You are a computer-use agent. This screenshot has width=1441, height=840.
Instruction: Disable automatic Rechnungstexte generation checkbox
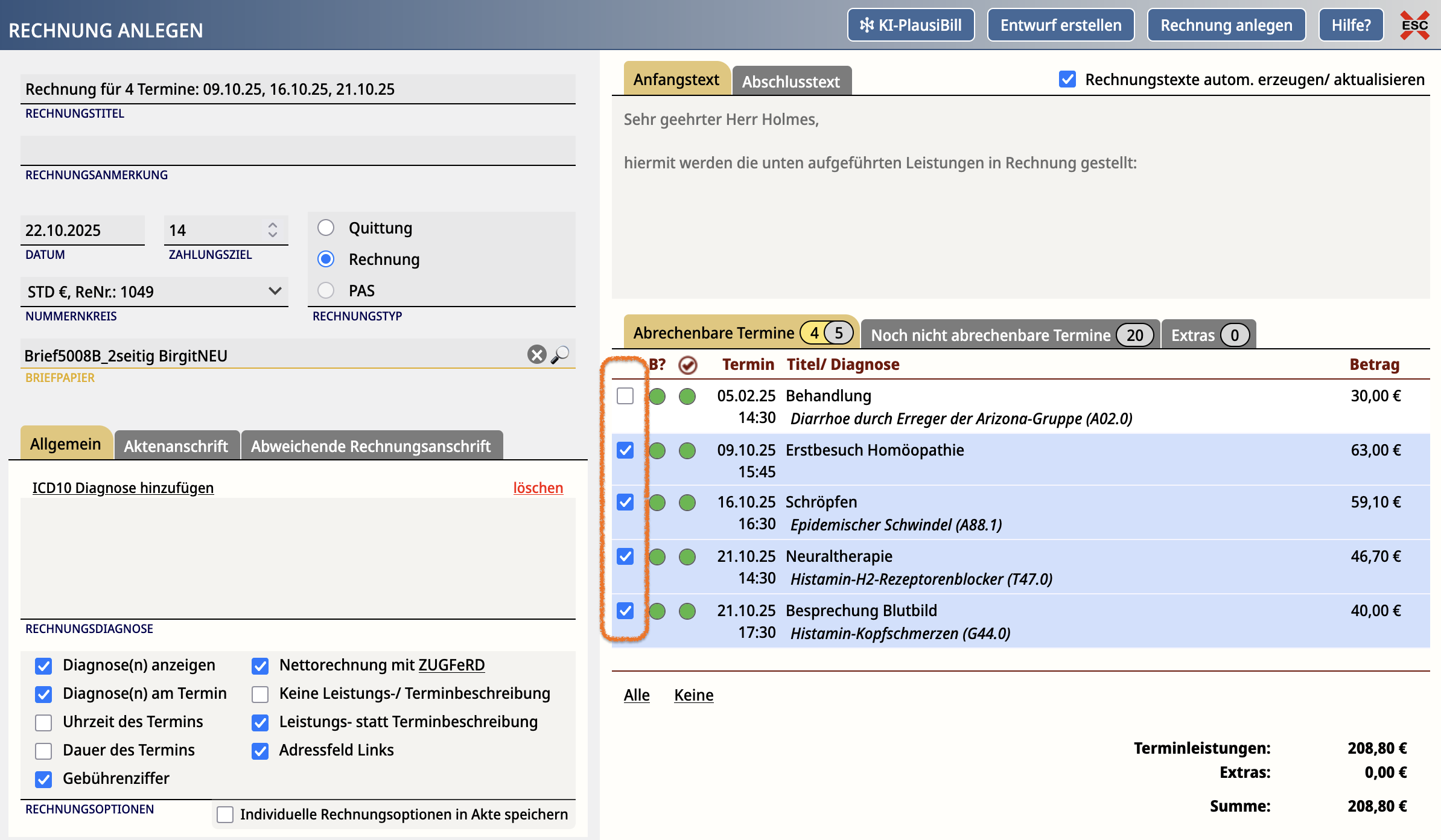click(x=1067, y=80)
